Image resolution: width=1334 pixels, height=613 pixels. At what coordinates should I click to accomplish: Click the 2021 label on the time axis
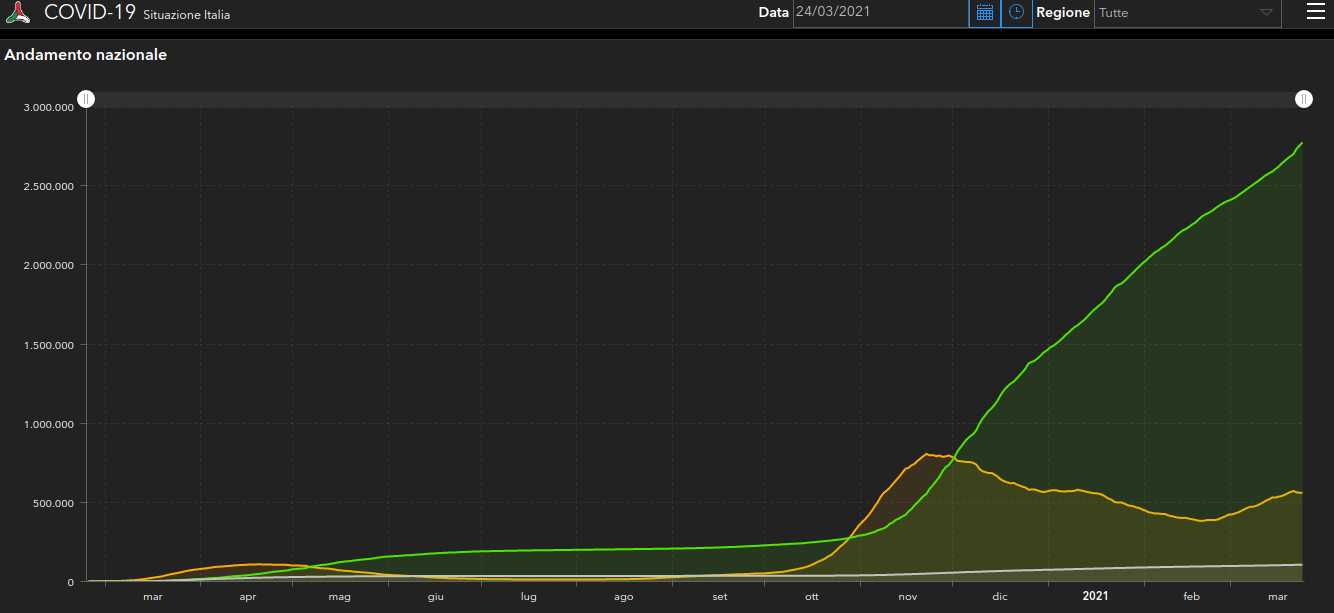[x=1095, y=596]
